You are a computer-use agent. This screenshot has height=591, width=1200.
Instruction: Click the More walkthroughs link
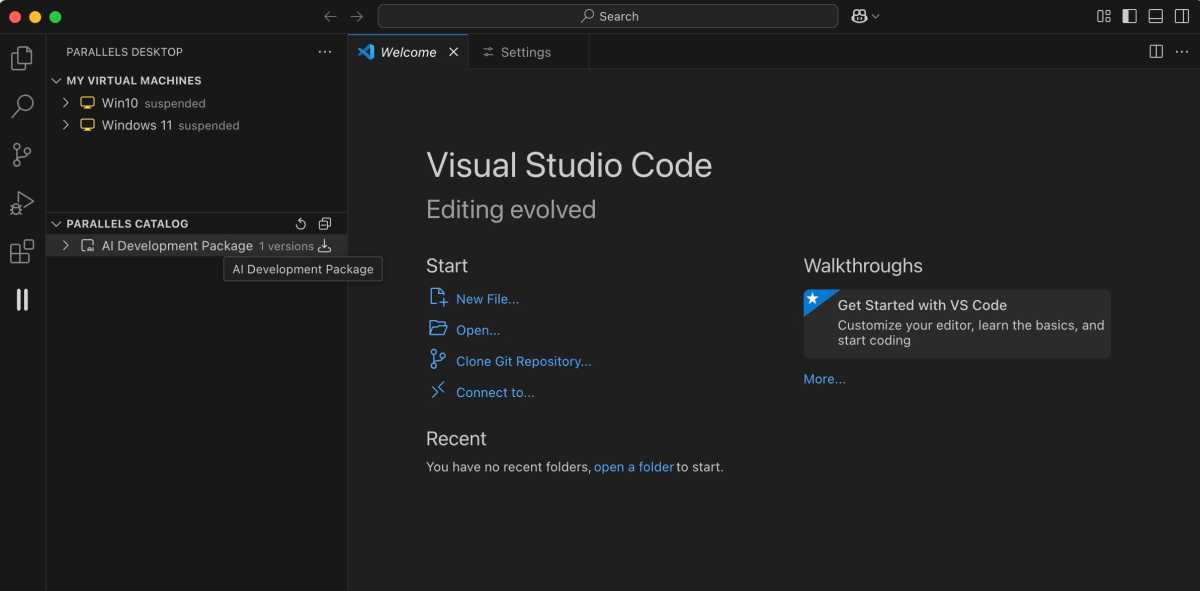click(x=824, y=379)
